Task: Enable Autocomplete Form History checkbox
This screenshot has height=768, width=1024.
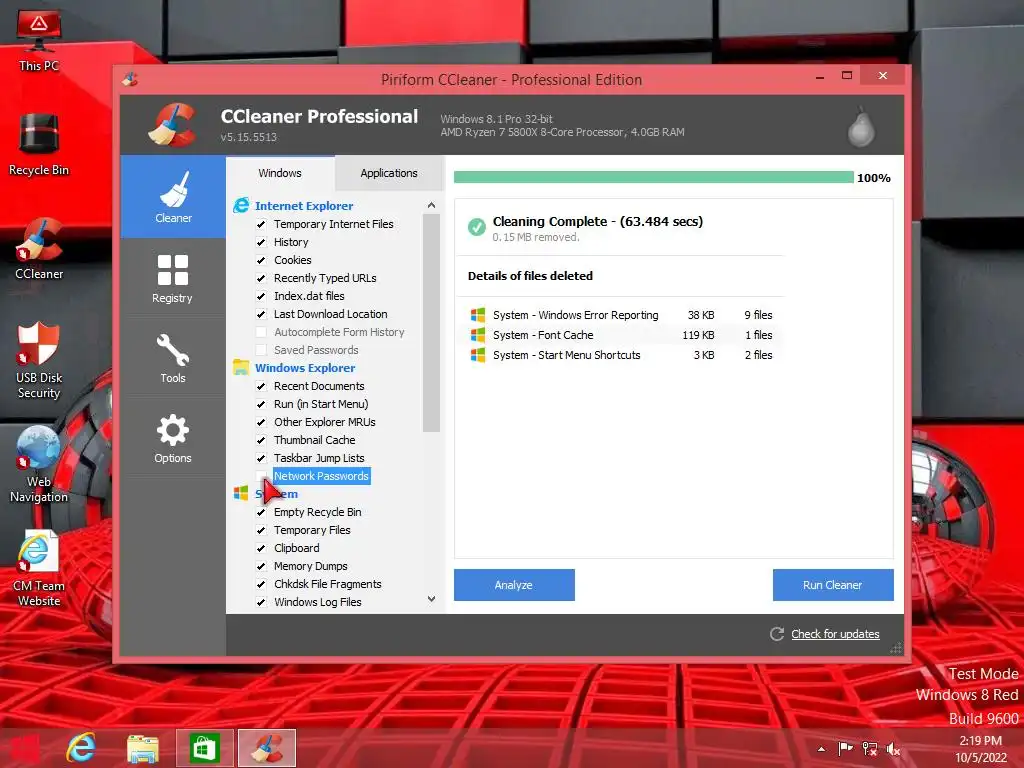Action: click(x=261, y=332)
